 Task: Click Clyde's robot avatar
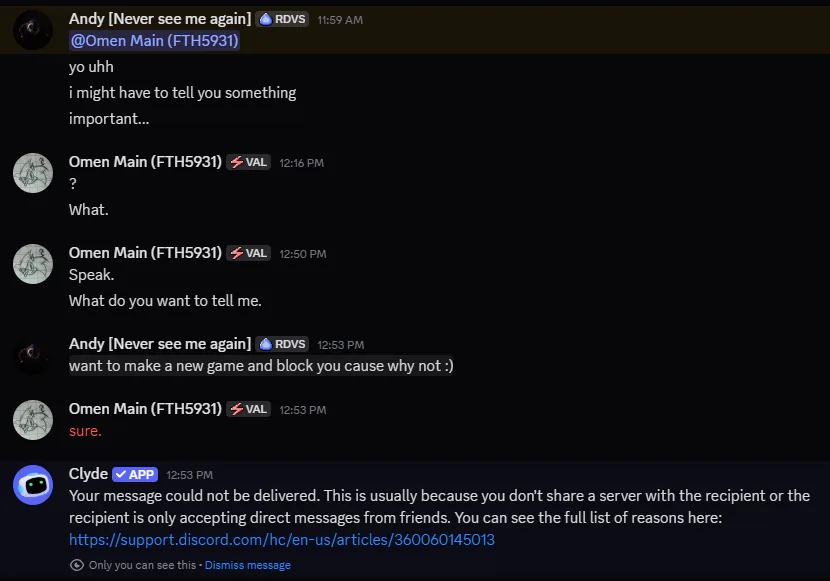pos(33,485)
